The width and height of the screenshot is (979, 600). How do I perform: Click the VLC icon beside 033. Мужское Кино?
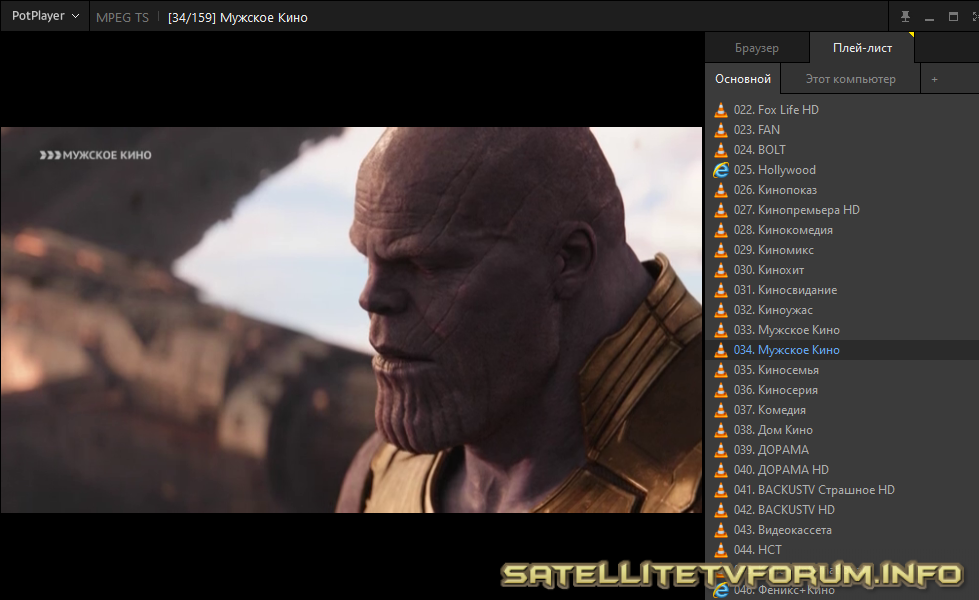[x=721, y=330]
